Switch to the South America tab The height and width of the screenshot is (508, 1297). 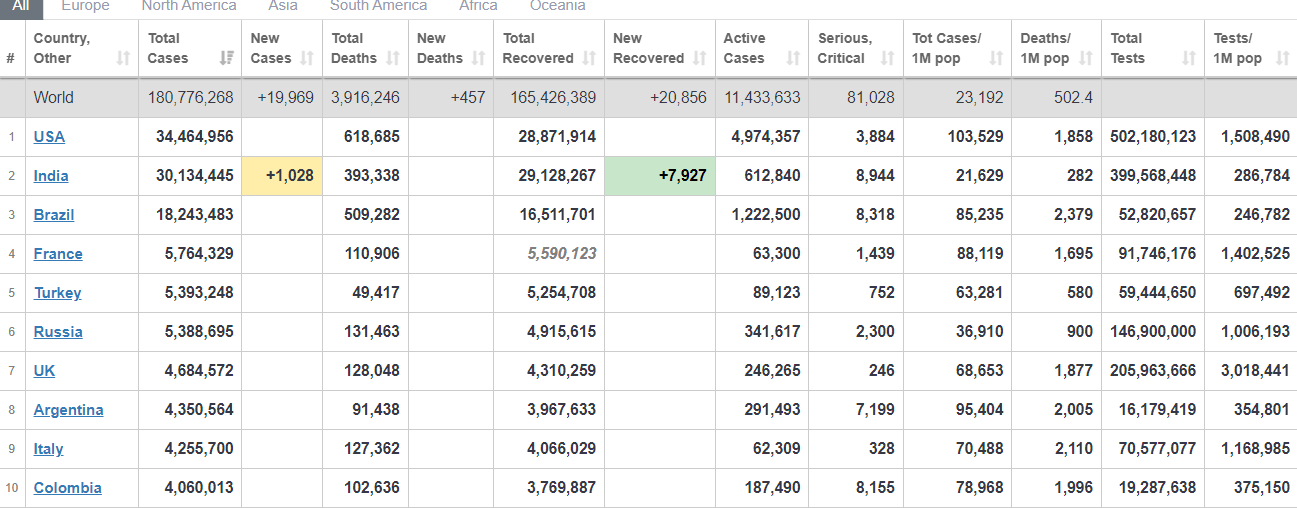378,6
